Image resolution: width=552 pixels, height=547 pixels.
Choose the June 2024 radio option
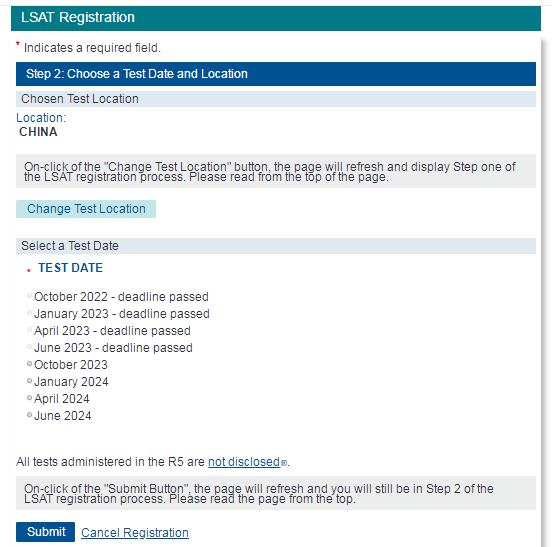coord(30,415)
